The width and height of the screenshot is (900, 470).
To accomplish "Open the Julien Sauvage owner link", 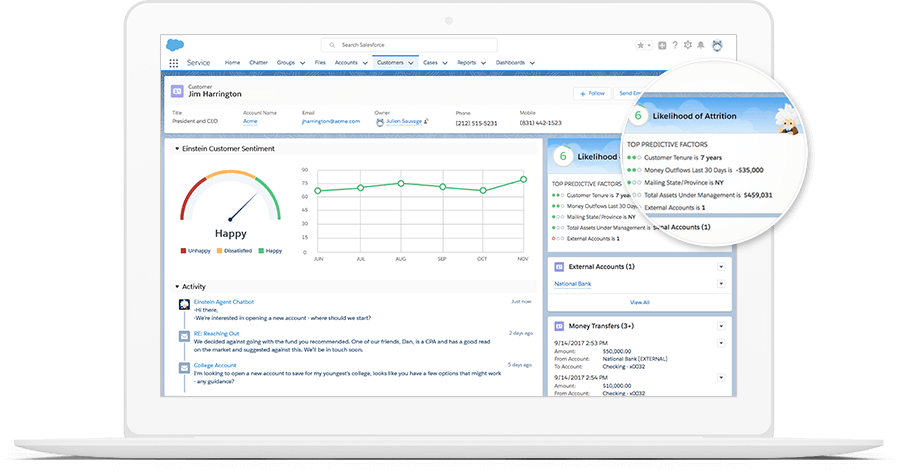I will pos(404,121).
